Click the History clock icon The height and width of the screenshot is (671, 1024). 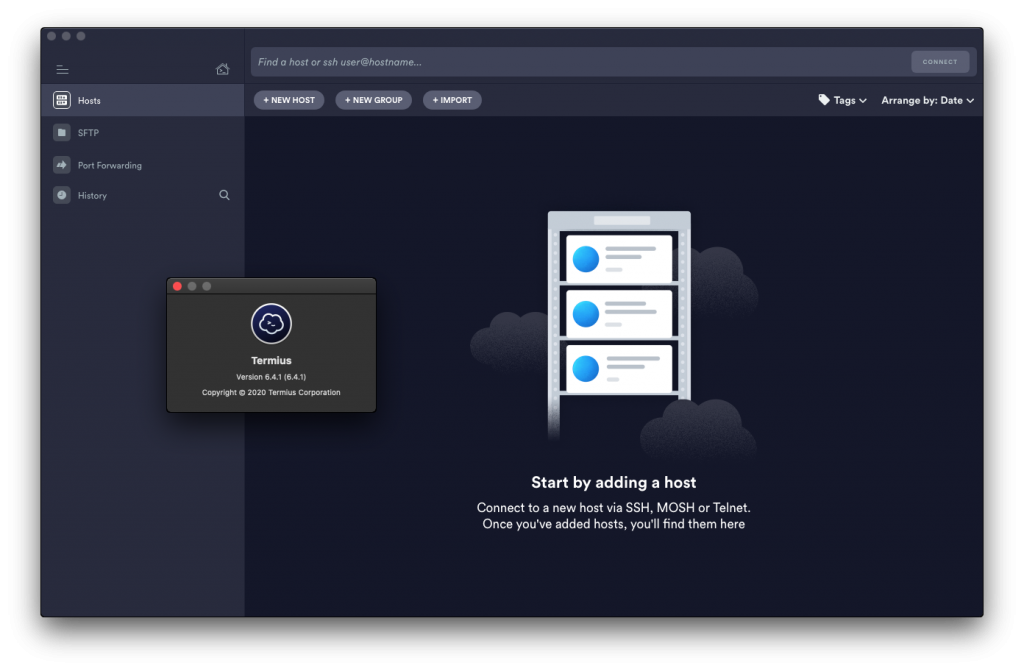61,195
